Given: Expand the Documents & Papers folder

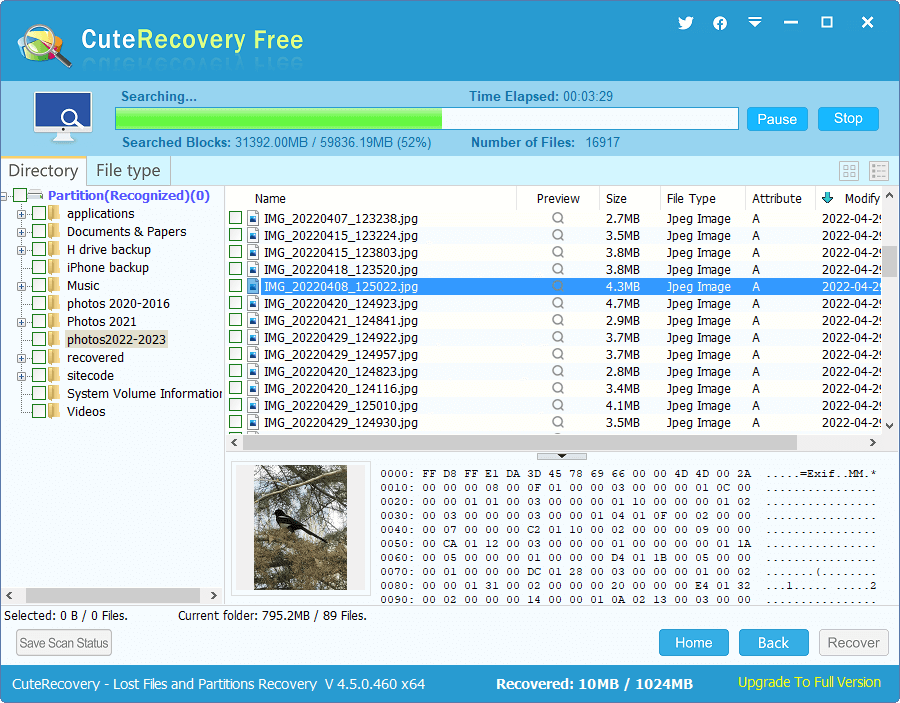Looking at the screenshot, I should click(x=21, y=232).
